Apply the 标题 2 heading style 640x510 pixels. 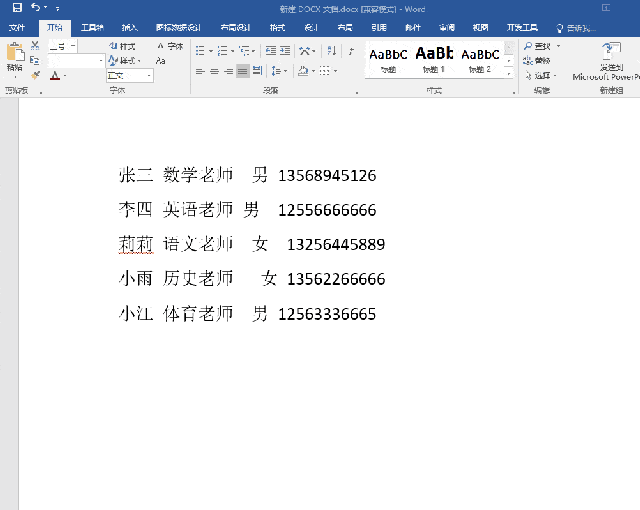480,60
